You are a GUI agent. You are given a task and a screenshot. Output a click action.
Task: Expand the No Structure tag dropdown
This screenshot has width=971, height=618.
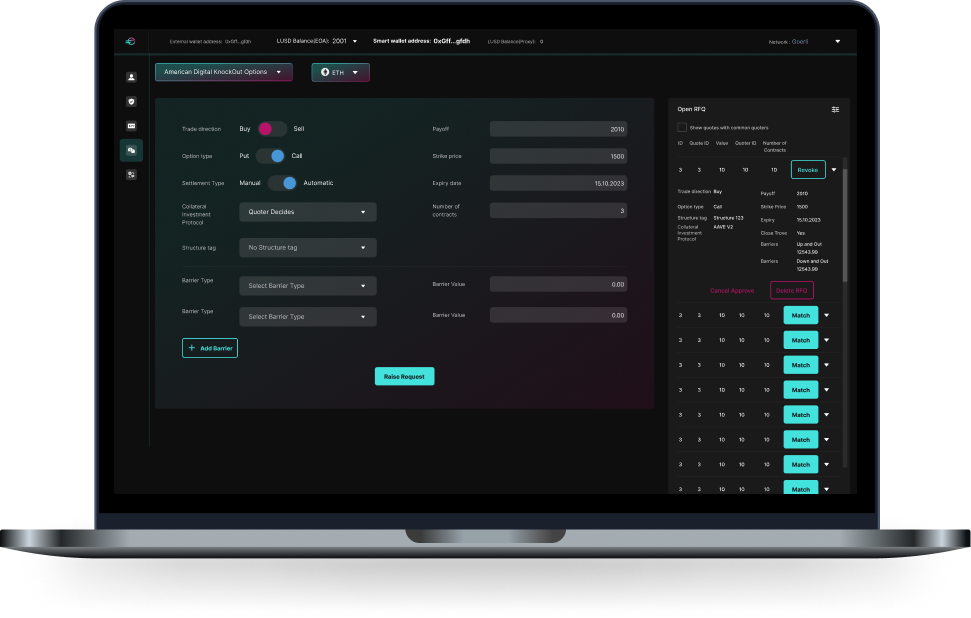(307, 247)
